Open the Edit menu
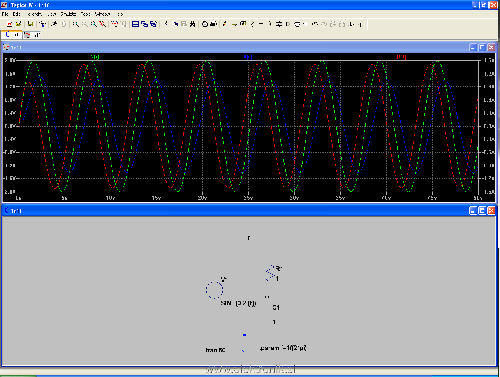This screenshot has width=500, height=377. 16,14
